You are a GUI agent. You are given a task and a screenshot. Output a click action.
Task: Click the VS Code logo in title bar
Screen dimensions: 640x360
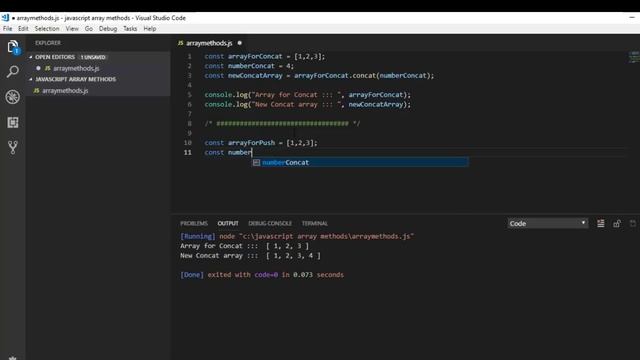click(x=5, y=18)
